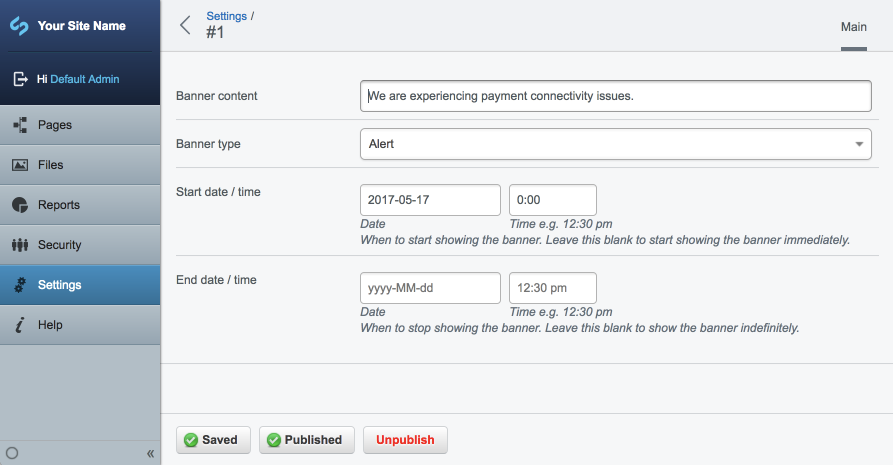Image resolution: width=893 pixels, height=465 pixels.
Task: Toggle the sticky menu circle
Action: click(x=12, y=453)
